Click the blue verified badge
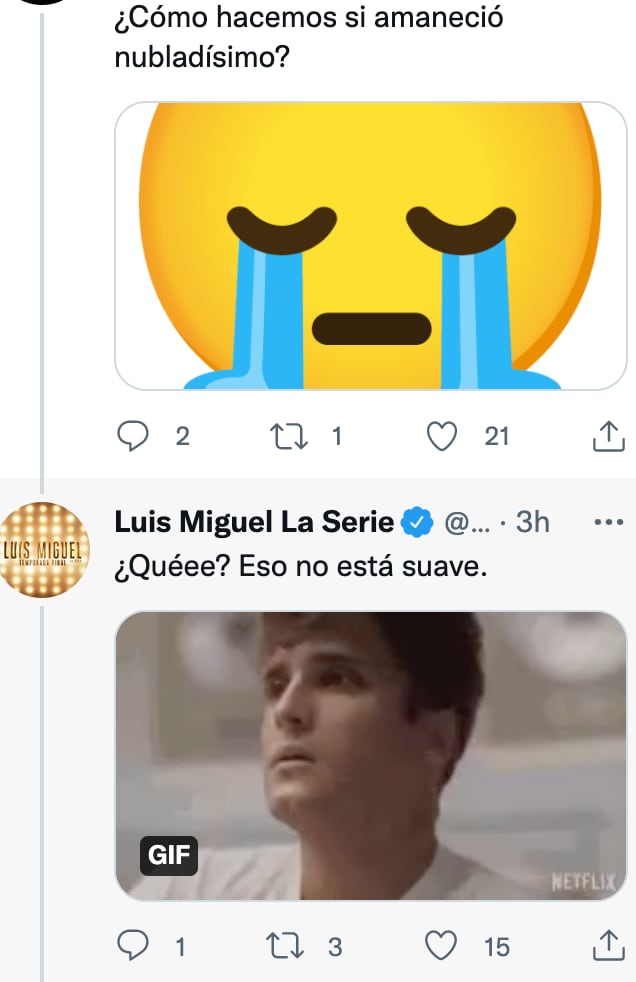Viewport: 636px width, 982px height. [412, 519]
